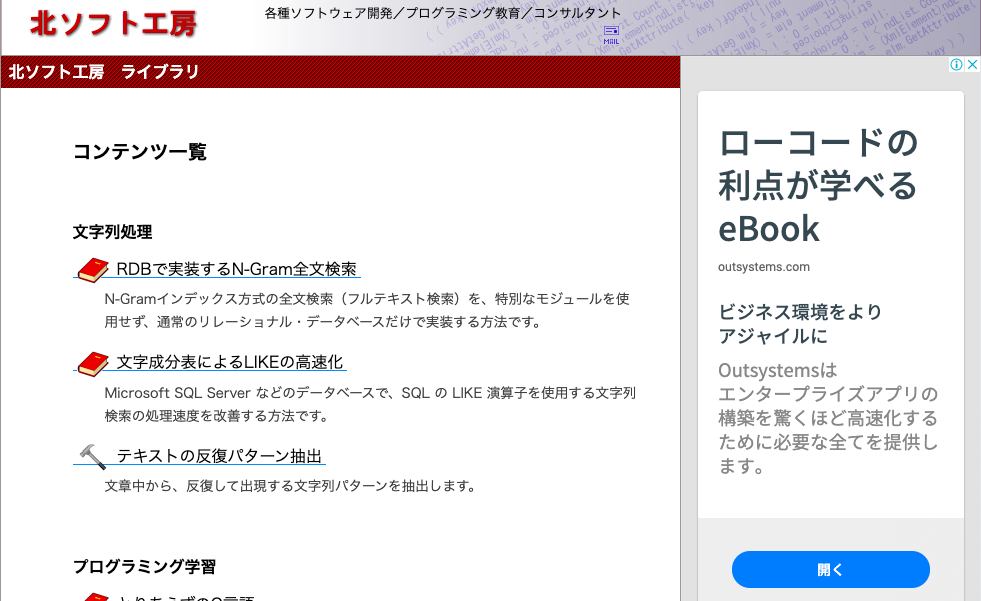Open the RDBで実装するN-Gram全文検索 link

click(236, 269)
